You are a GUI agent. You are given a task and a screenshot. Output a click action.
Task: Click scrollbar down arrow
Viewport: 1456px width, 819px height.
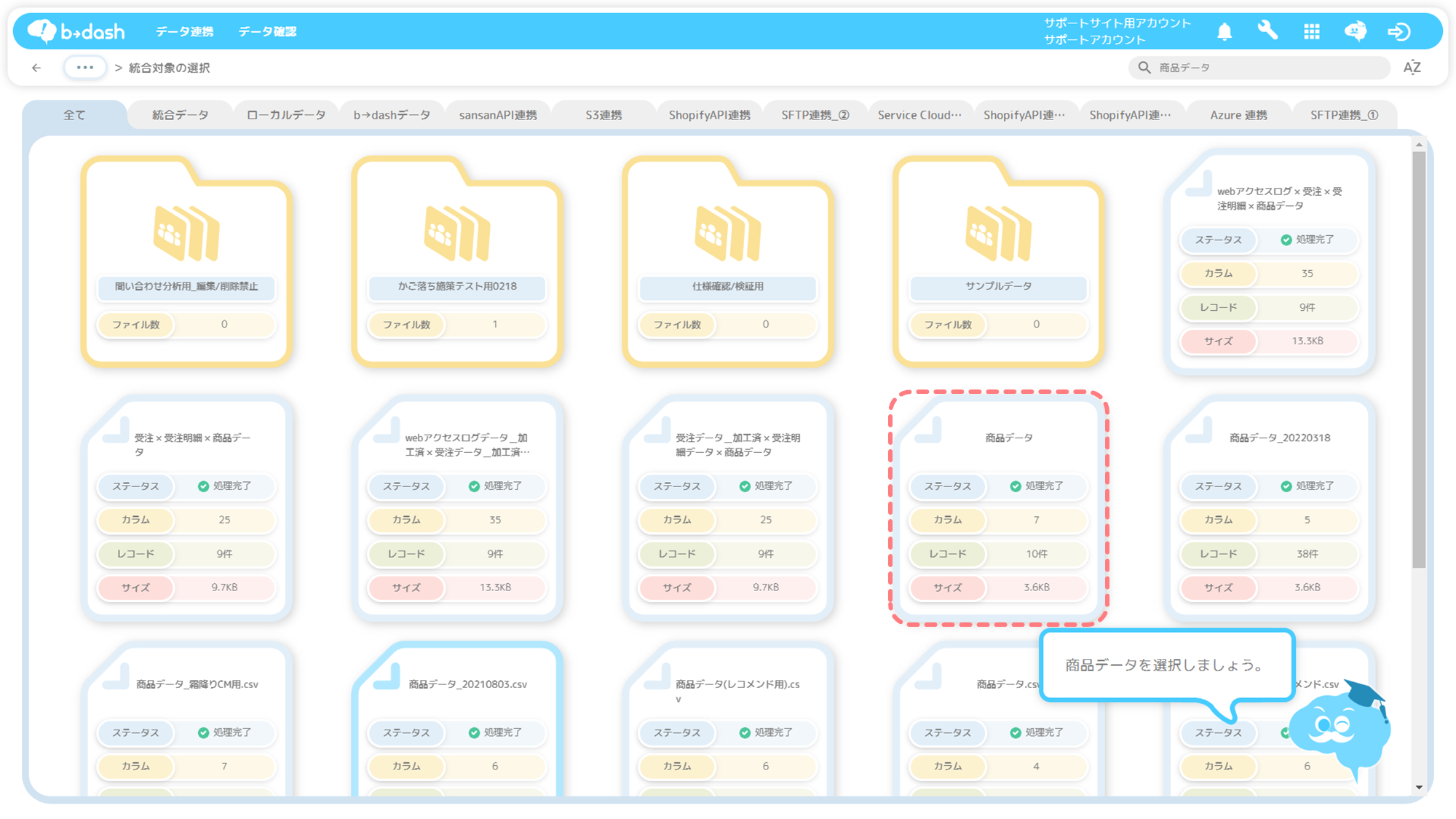1419,787
